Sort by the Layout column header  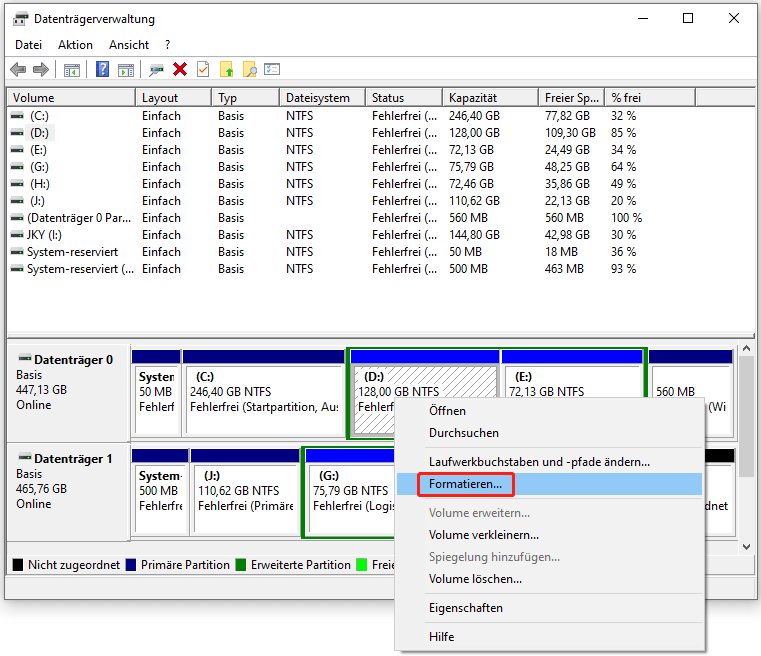tap(173, 98)
